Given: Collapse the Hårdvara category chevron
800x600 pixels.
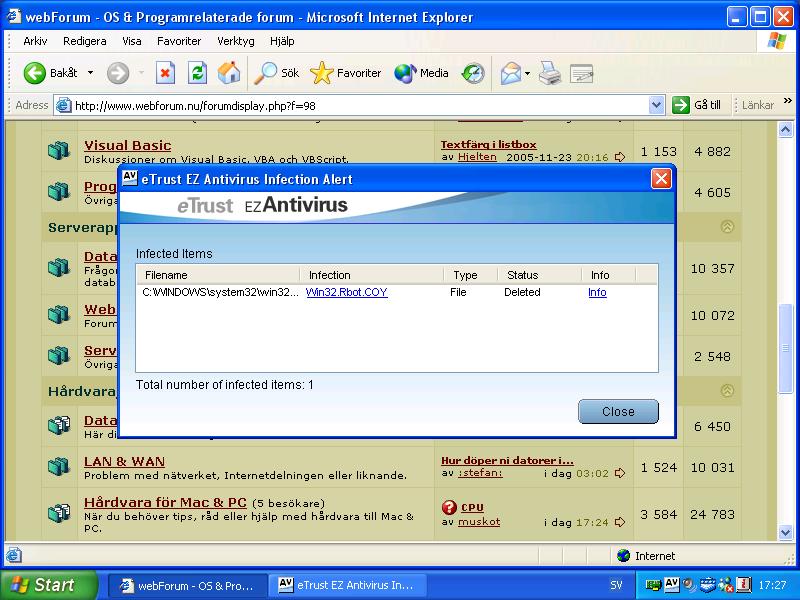Looking at the screenshot, I should click(727, 391).
